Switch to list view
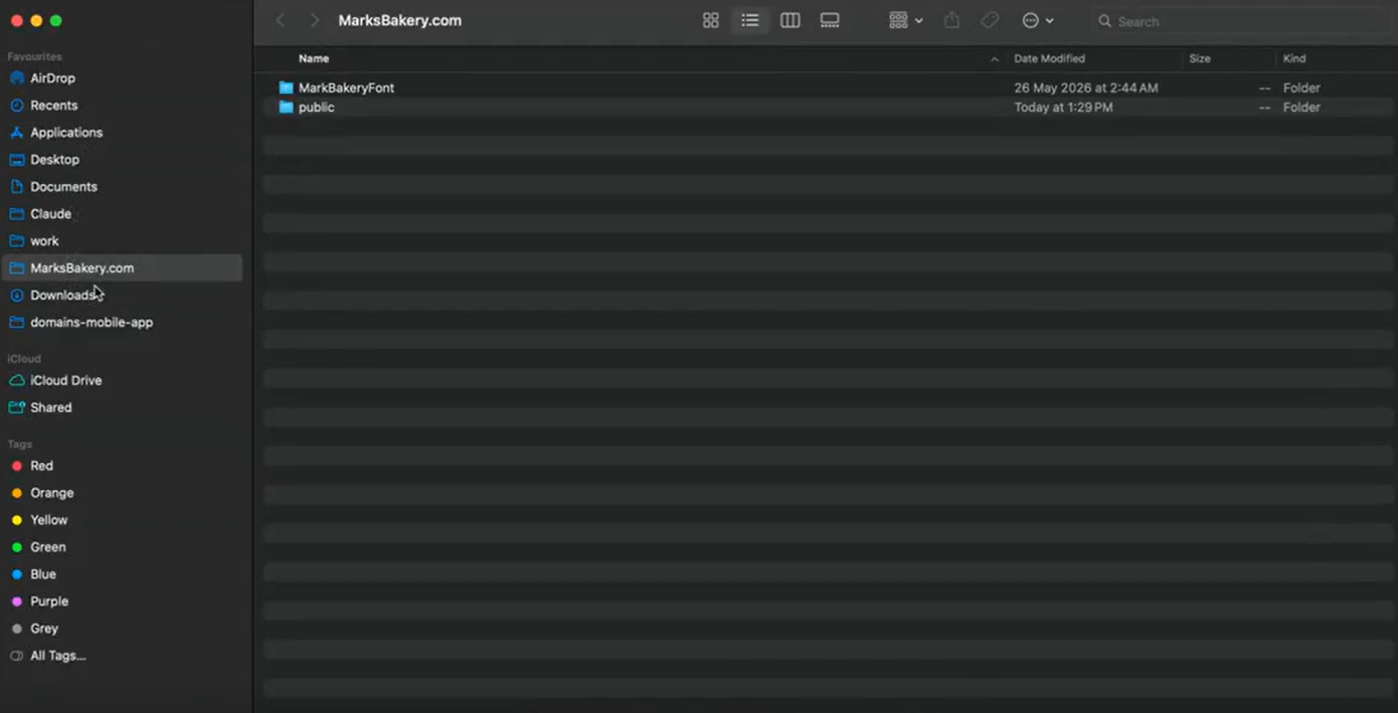The image size is (1398, 713). [750, 21]
